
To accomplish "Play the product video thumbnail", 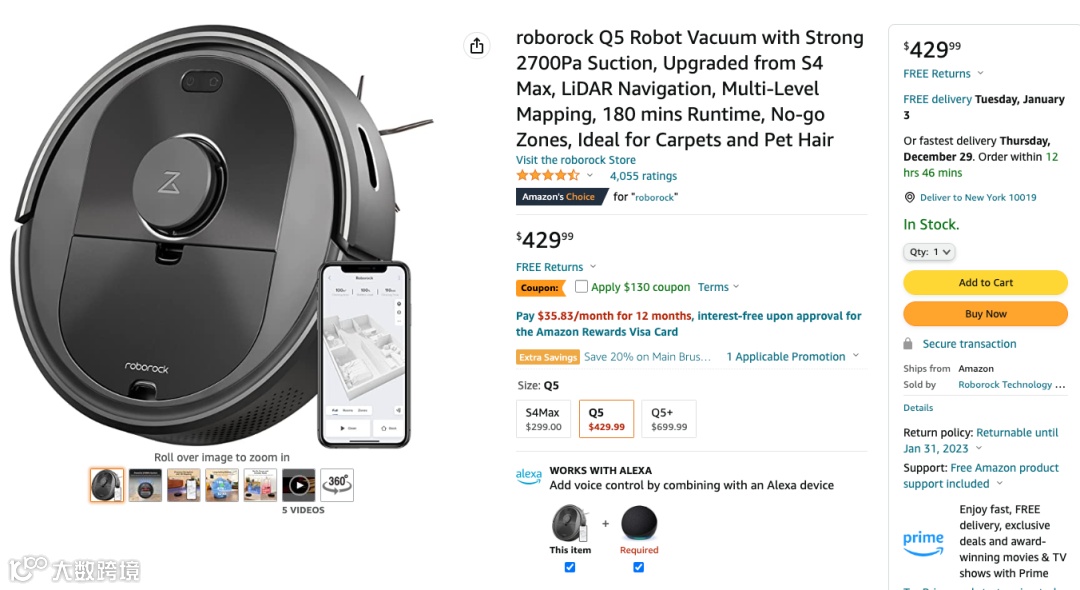I will (299, 485).
